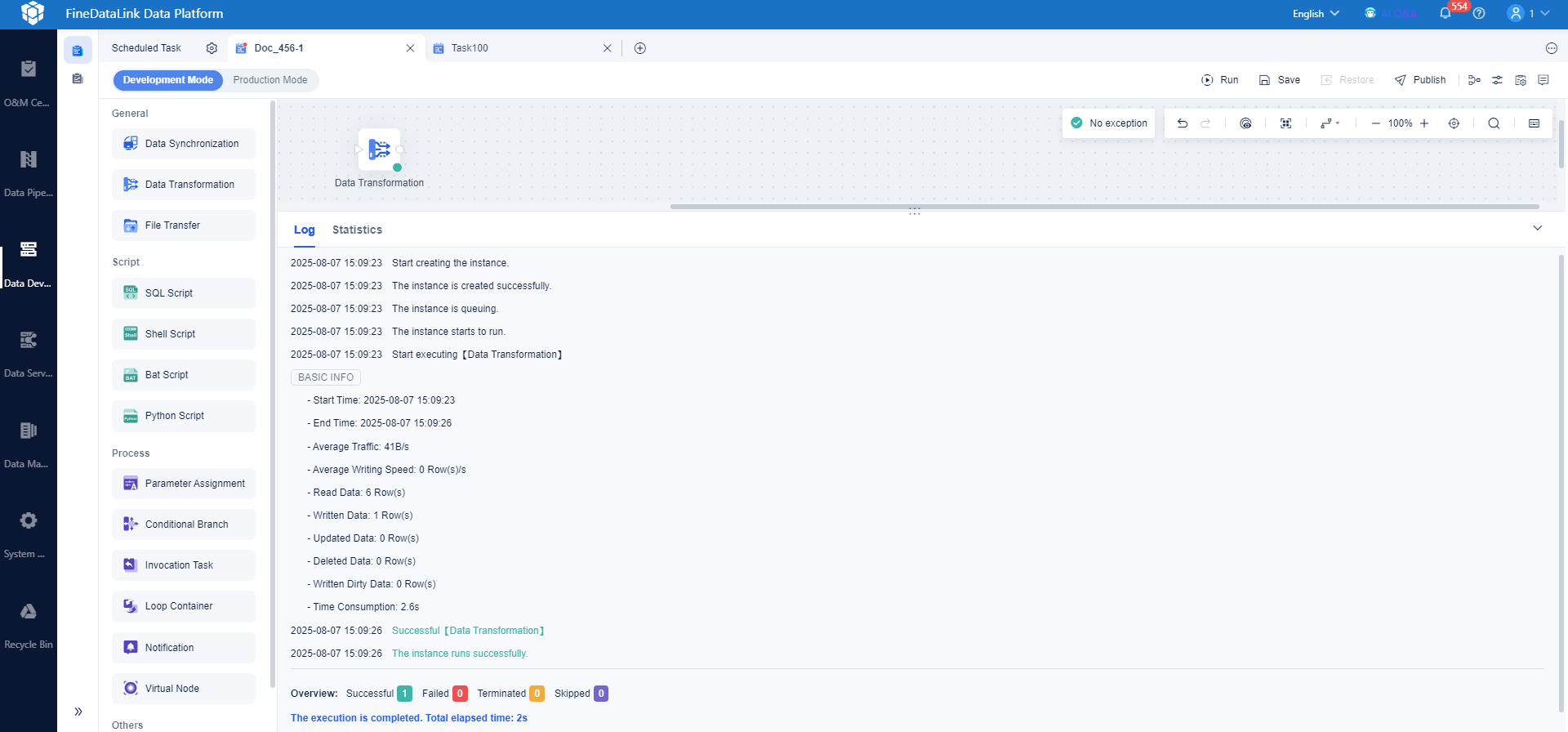This screenshot has width=1568, height=732.
Task: Open notifications bell with 554 badge
Action: point(1445,13)
